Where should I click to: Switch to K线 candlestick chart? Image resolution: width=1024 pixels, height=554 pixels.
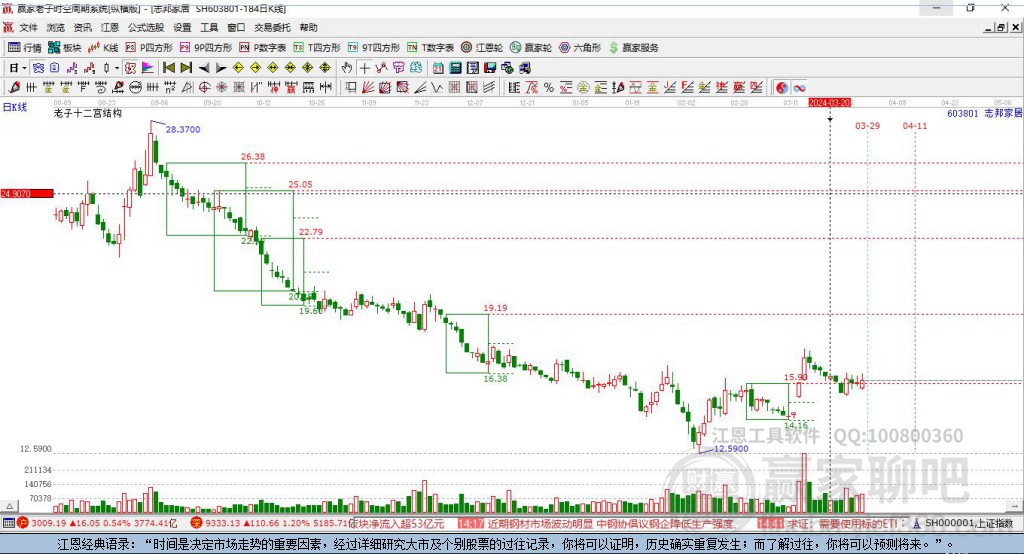coord(103,48)
